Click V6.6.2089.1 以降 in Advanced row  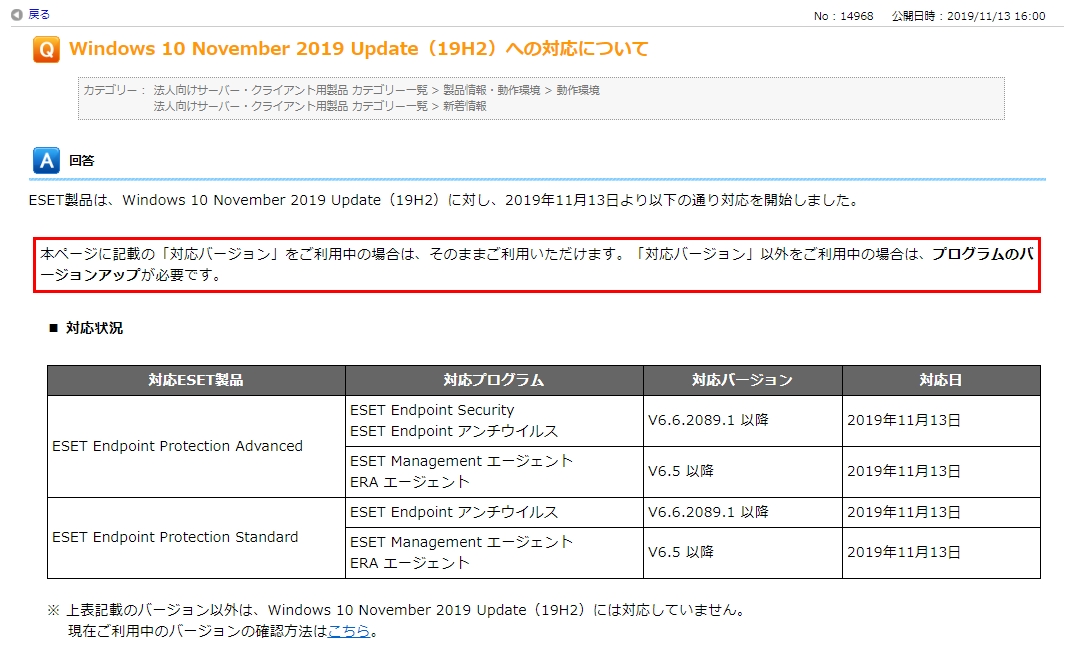pyautogui.click(x=708, y=420)
